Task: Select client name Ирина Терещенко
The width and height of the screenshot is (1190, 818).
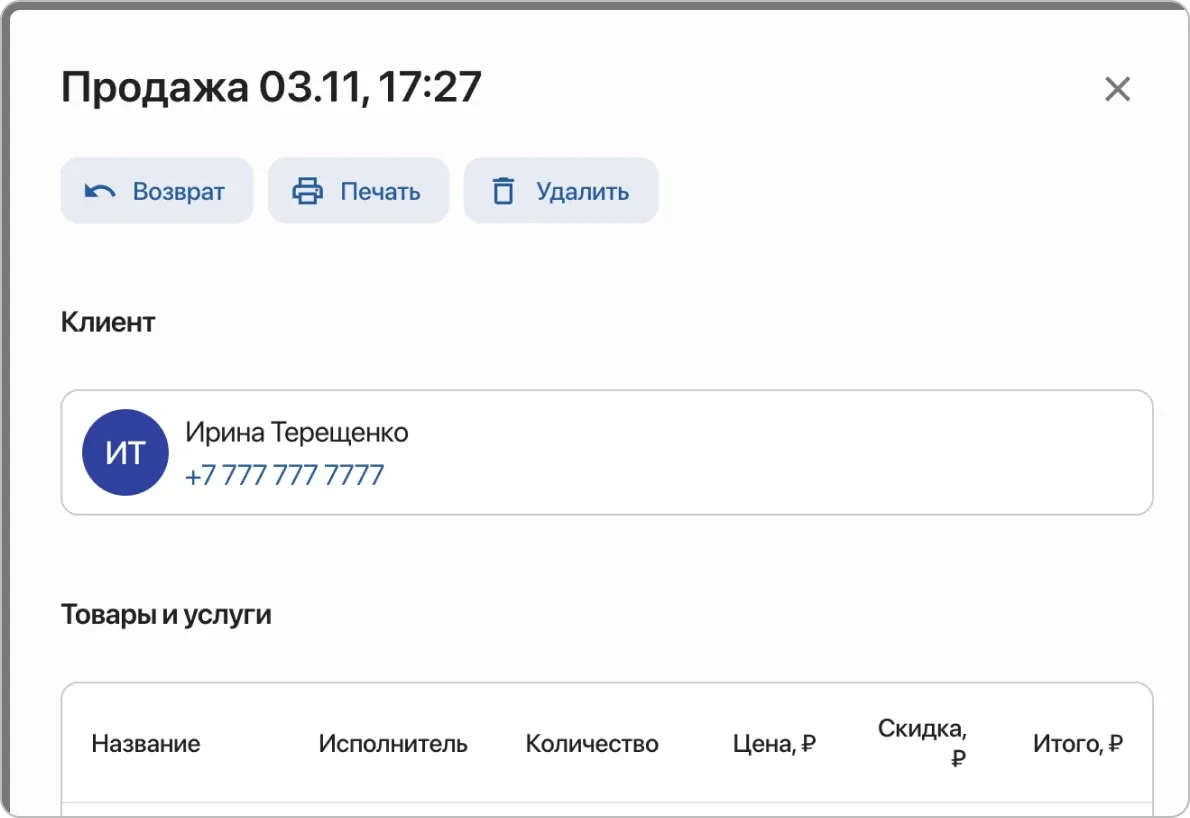Action: click(x=296, y=432)
